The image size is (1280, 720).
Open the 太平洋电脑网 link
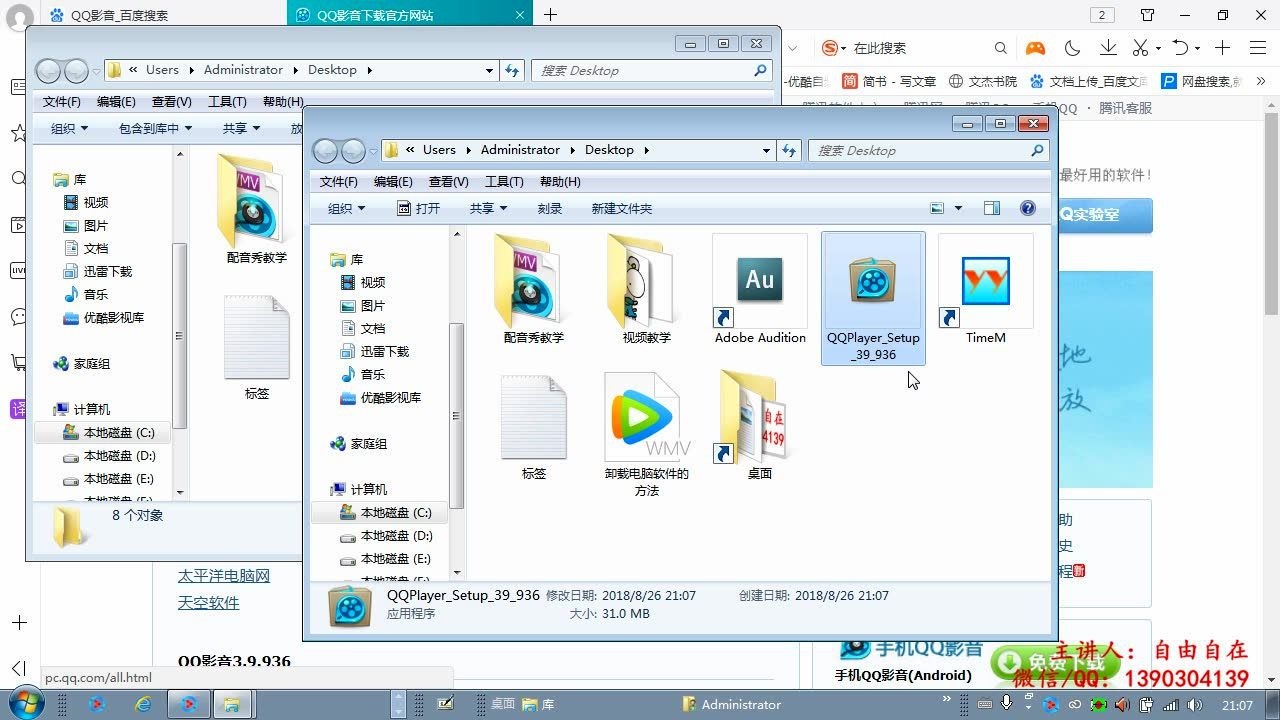pyautogui.click(x=224, y=576)
